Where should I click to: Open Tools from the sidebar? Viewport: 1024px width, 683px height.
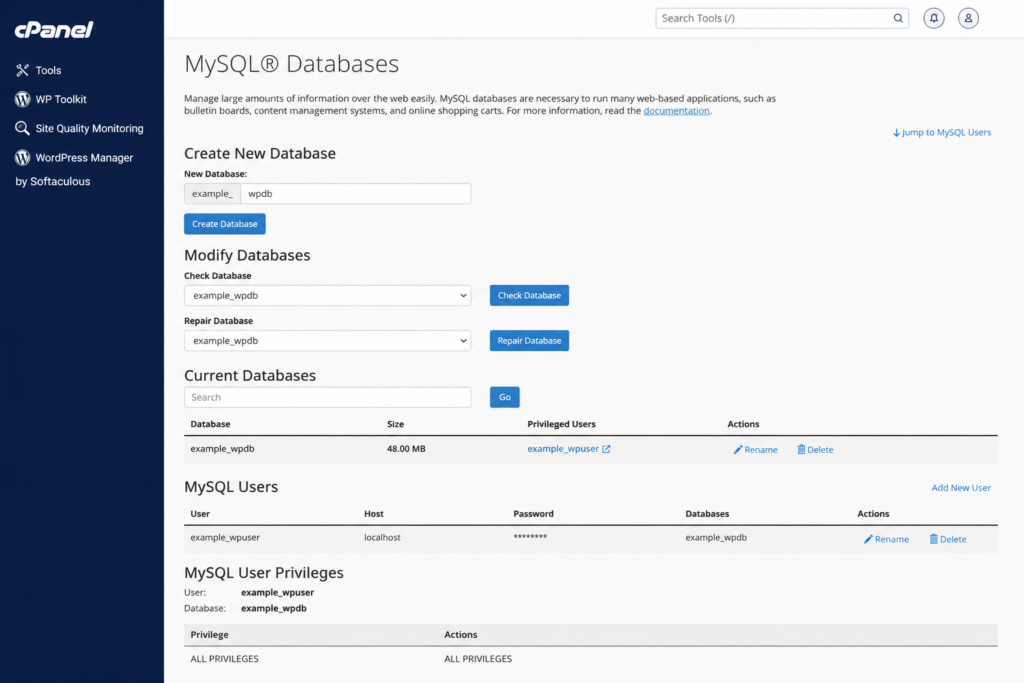click(x=48, y=71)
